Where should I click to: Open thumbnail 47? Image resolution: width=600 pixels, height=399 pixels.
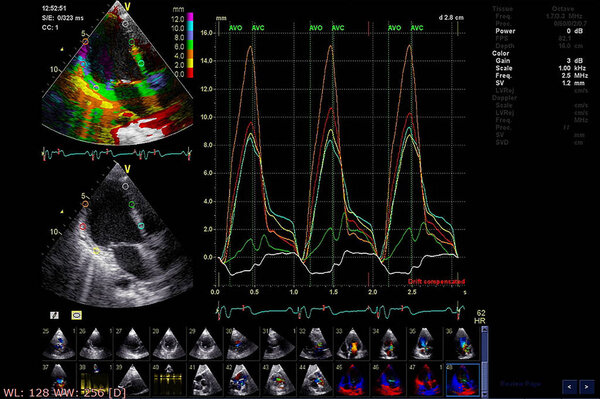(x=425, y=379)
